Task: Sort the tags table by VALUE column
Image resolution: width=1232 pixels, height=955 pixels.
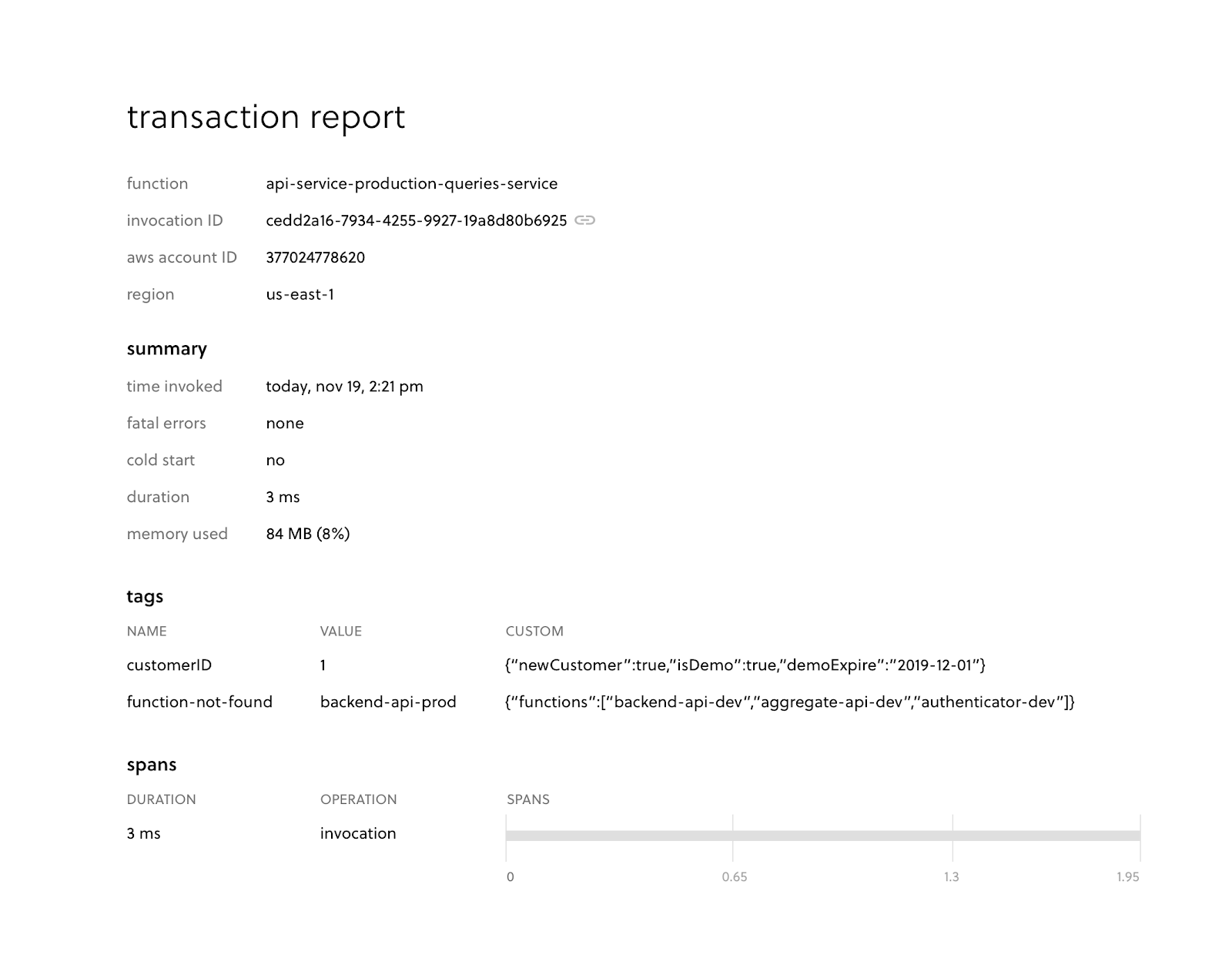Action: pyautogui.click(x=340, y=631)
